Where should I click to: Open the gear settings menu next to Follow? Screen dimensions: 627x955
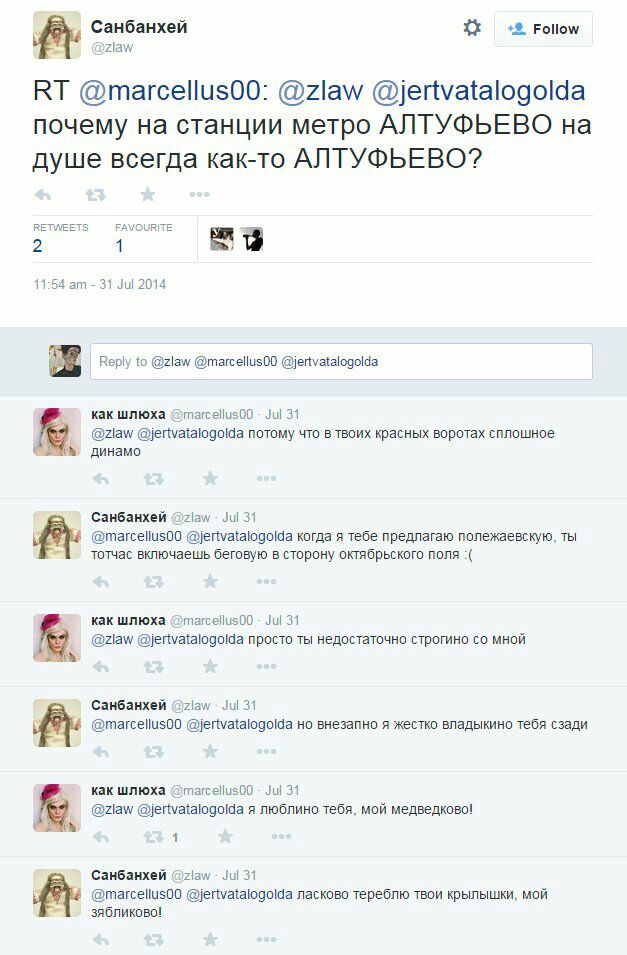coord(472,28)
